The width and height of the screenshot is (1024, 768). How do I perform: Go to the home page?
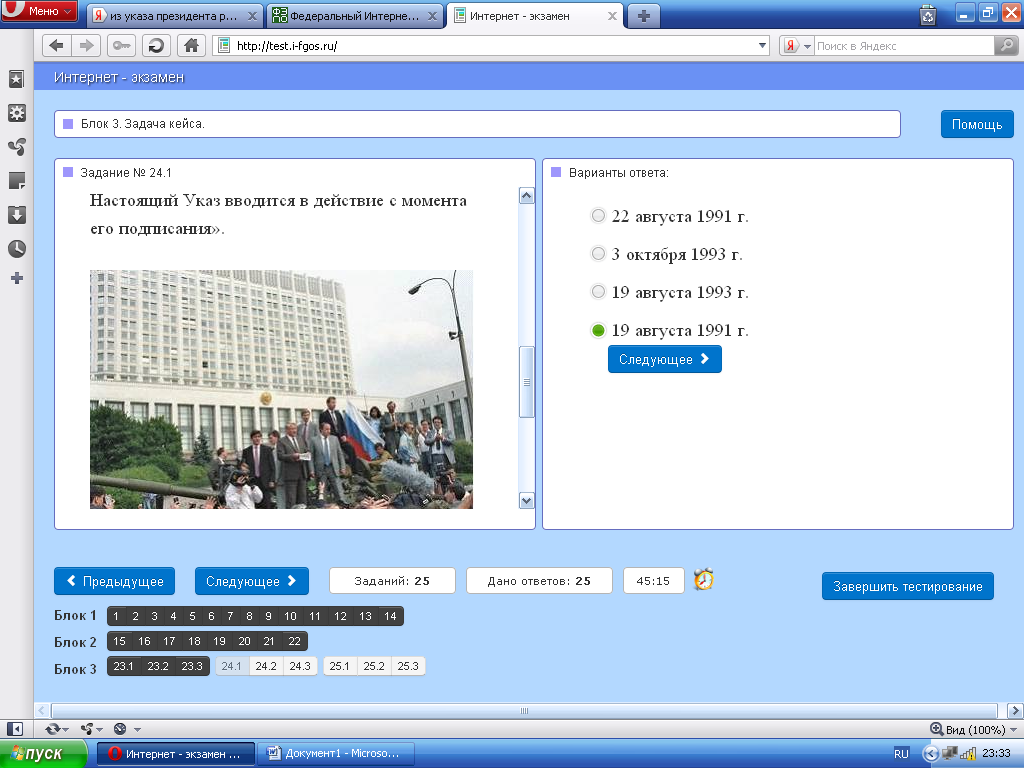pyautogui.click(x=191, y=46)
